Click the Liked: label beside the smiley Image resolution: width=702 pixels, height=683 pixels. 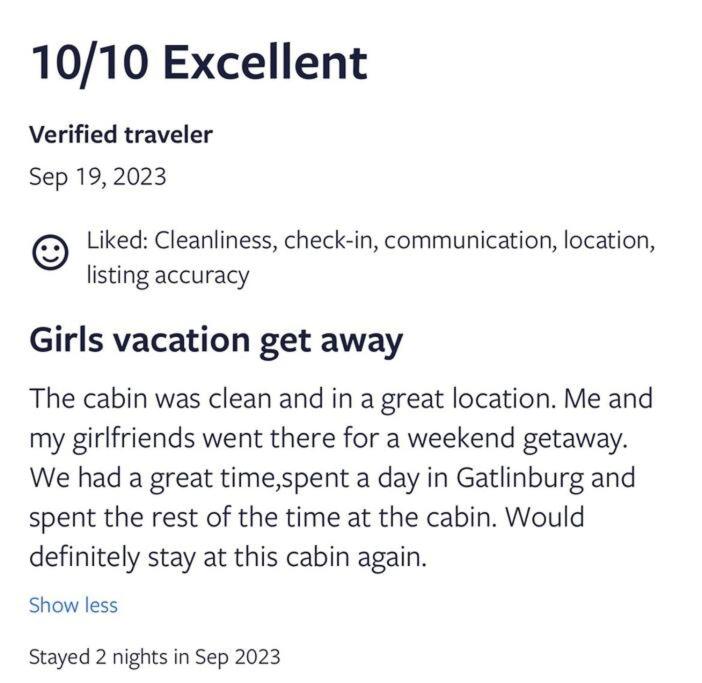[117, 240]
